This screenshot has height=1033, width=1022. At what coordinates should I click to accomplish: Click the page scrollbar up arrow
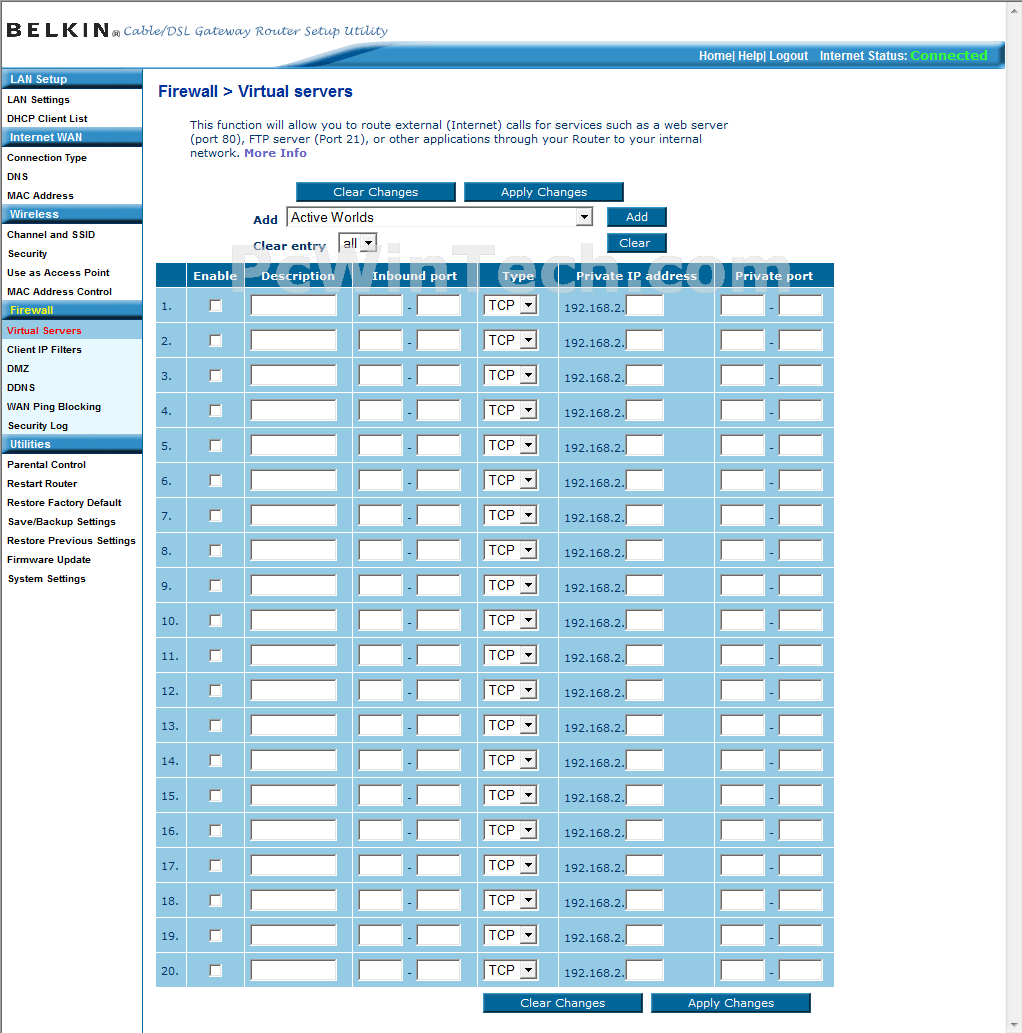(1014, 9)
